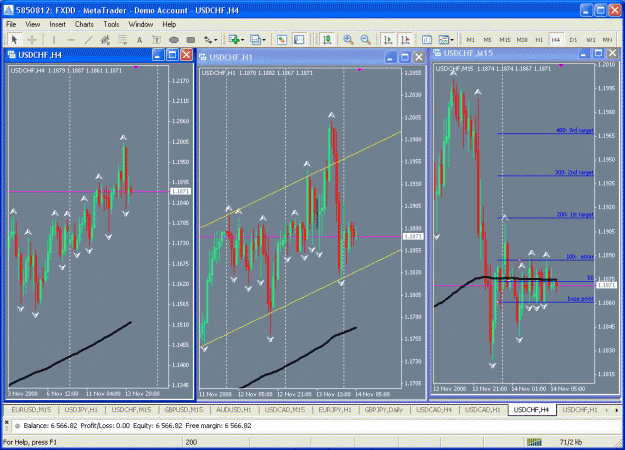
Task: Minimize the USDCHF,M15 chart window
Action: click(x=583, y=53)
